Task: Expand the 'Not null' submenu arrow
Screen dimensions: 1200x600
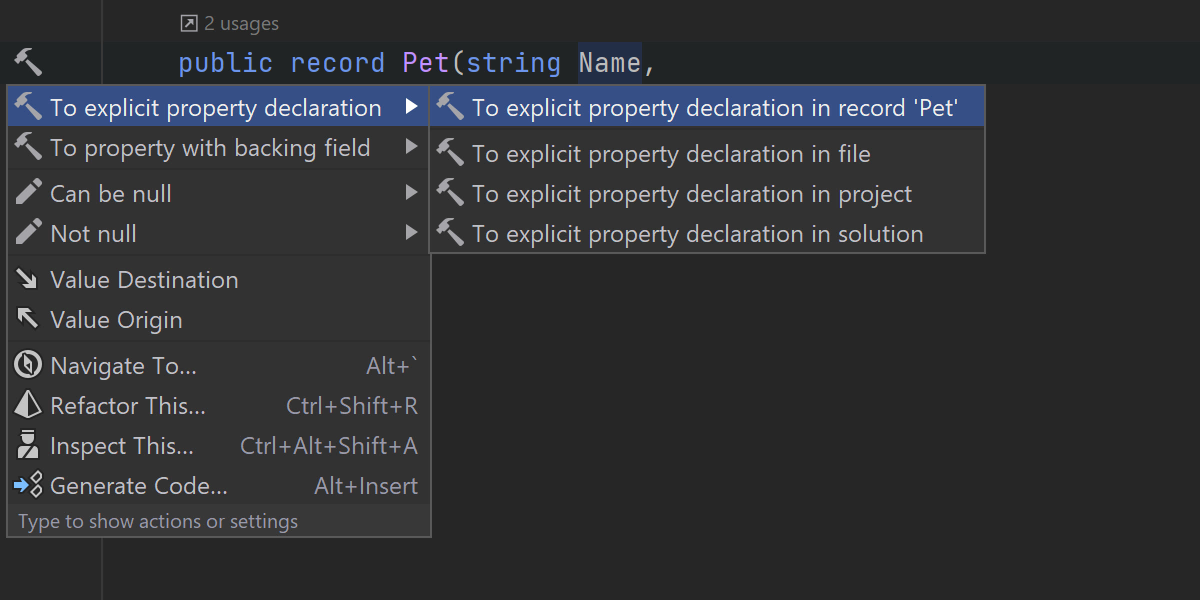Action: [x=411, y=233]
